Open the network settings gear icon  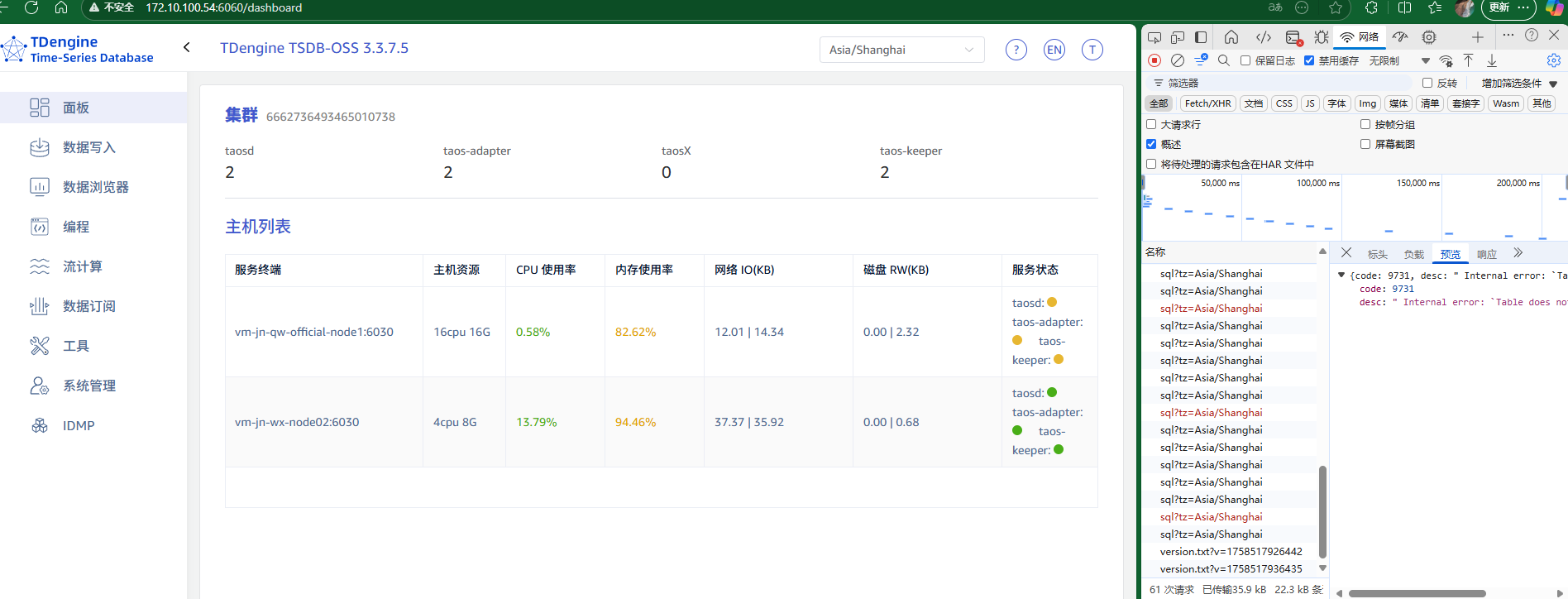[x=1553, y=60]
